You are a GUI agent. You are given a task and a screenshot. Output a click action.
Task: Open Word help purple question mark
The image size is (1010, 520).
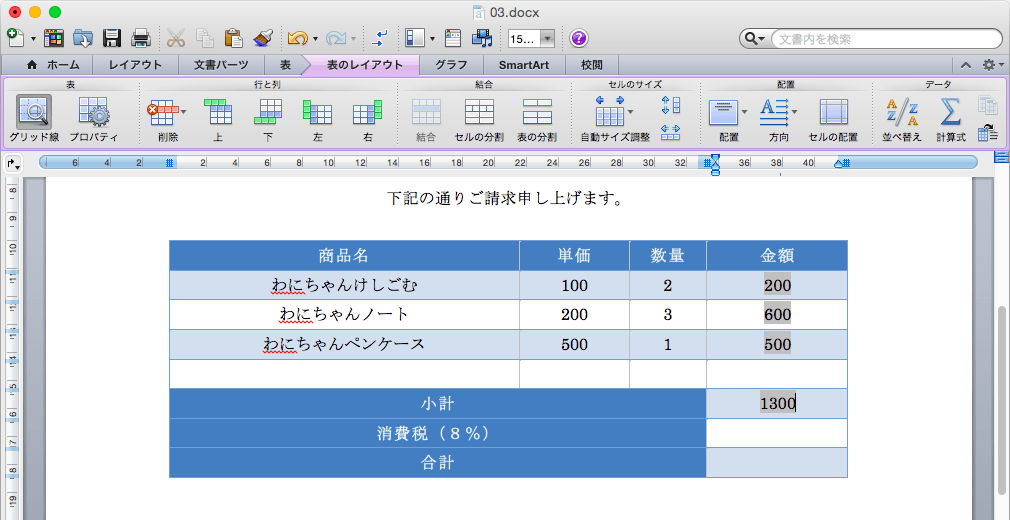point(578,38)
